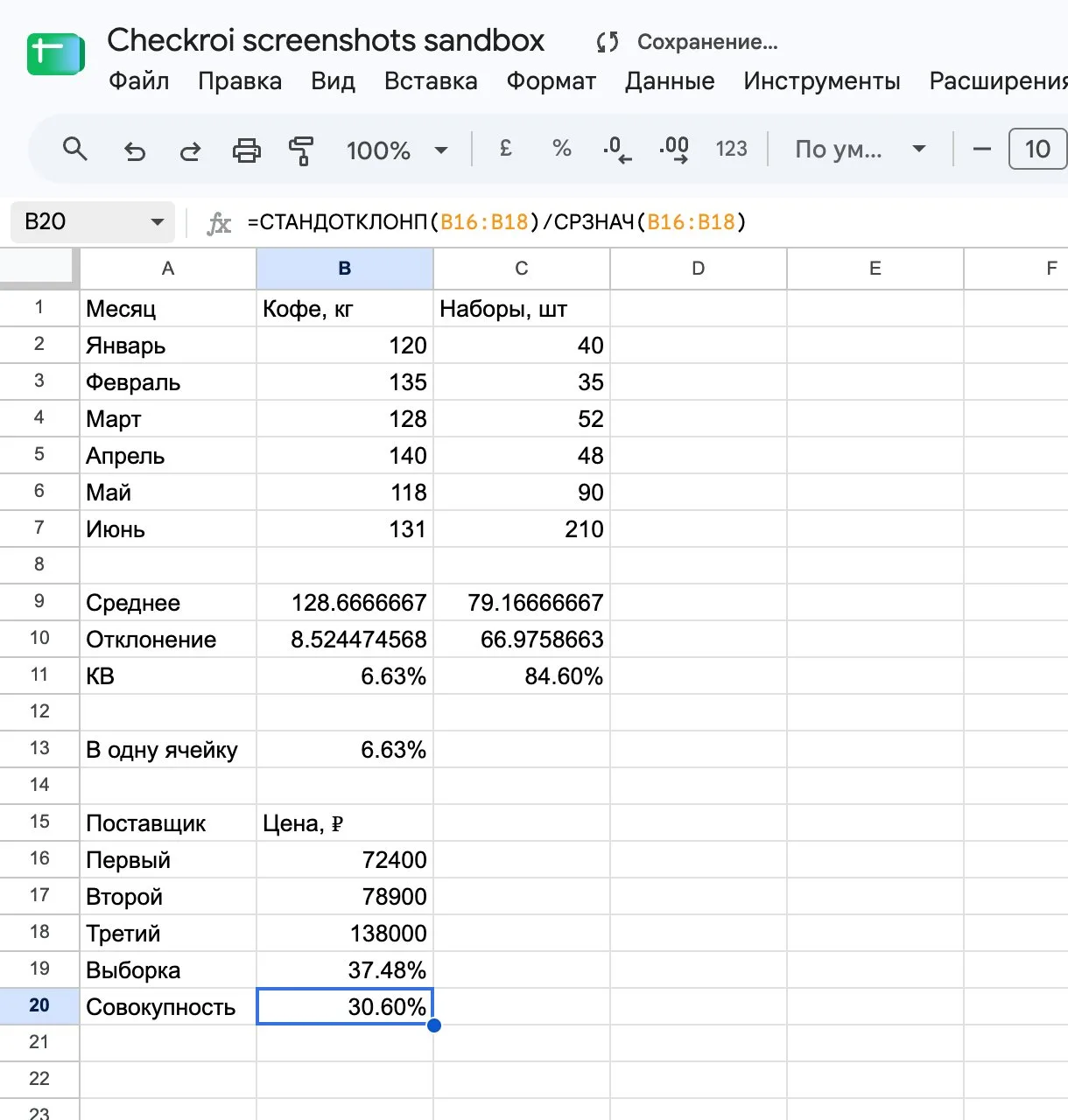Select column D header
Image resolution: width=1068 pixels, height=1120 pixels.
pyautogui.click(x=699, y=269)
